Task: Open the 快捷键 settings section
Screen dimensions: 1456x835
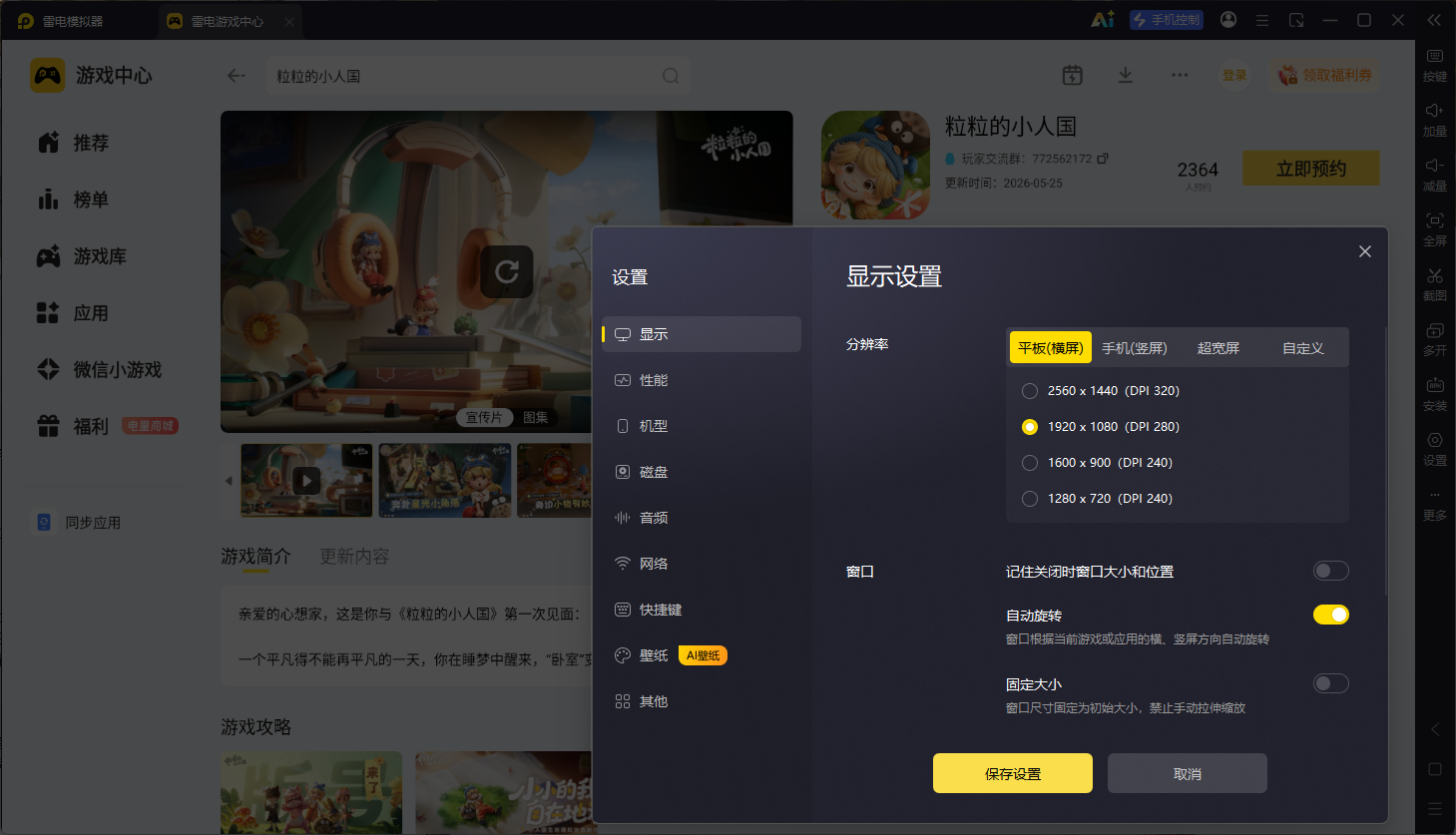Action: tap(702, 610)
